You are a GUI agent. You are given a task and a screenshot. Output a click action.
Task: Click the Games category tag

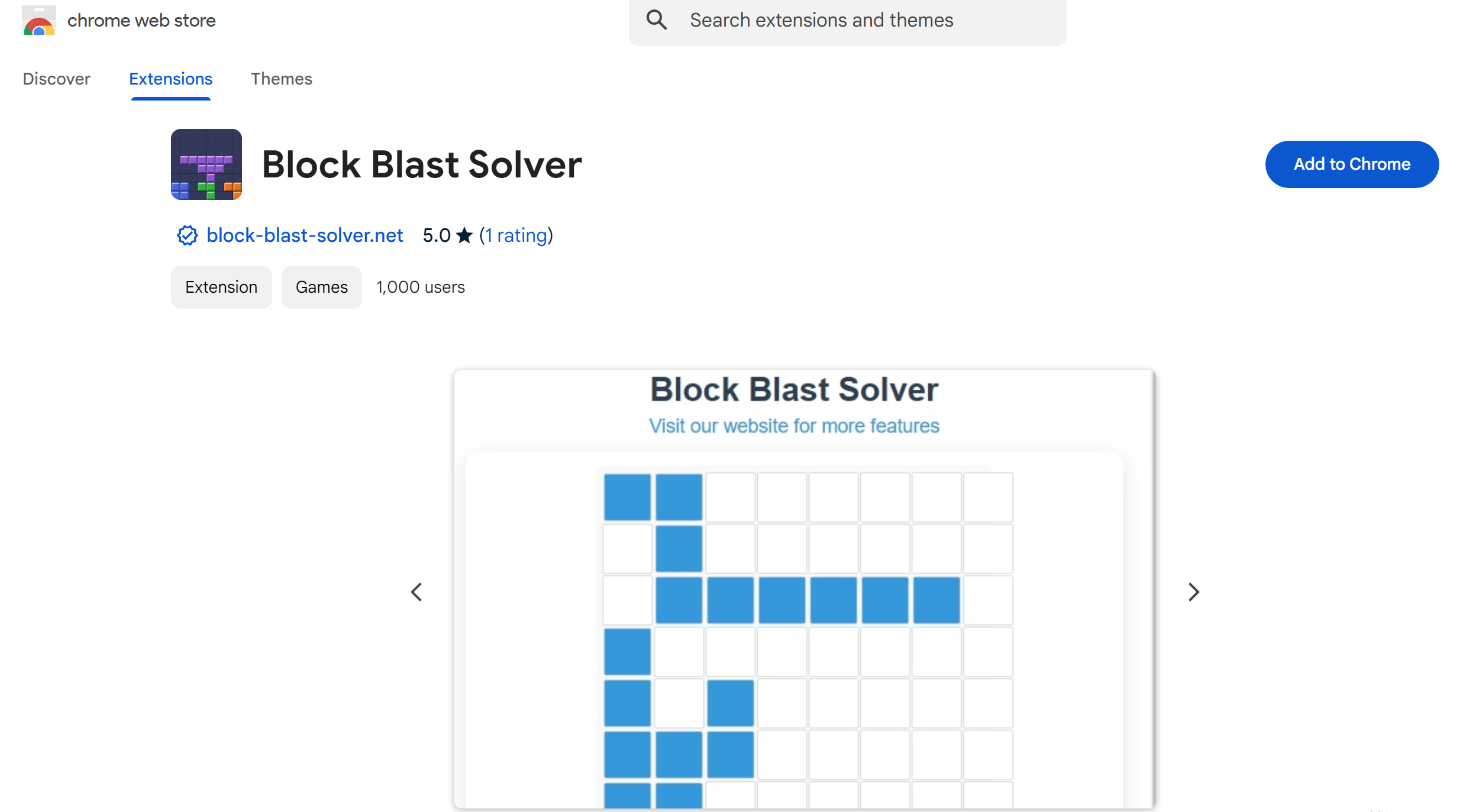coord(321,287)
